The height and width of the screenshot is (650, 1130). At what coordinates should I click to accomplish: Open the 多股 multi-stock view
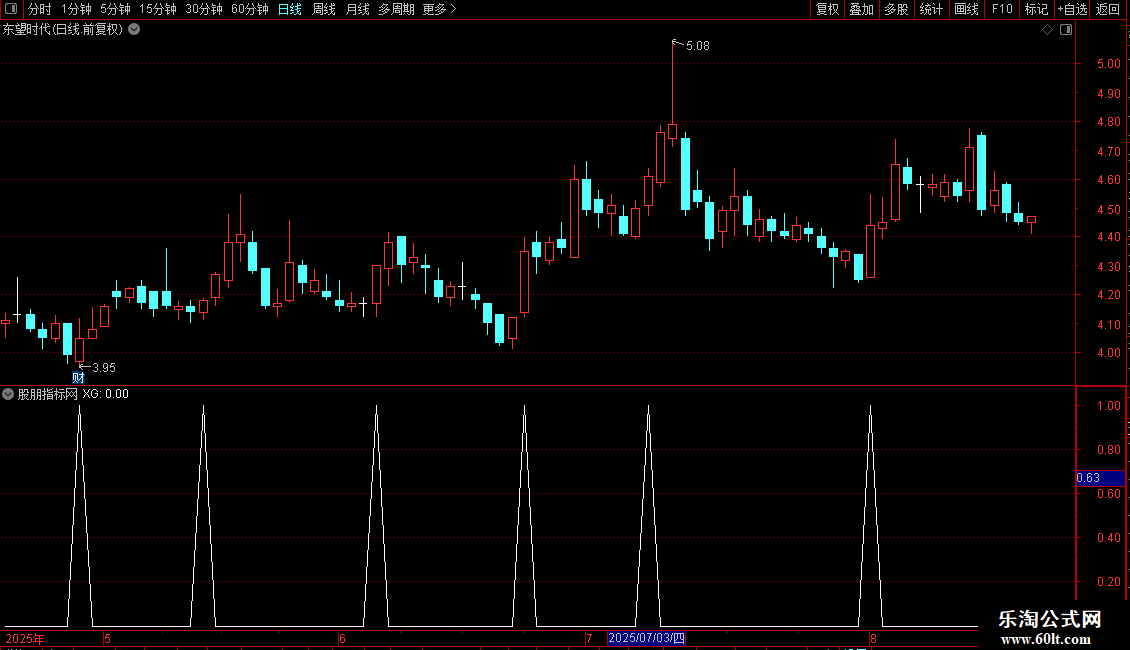click(x=896, y=9)
